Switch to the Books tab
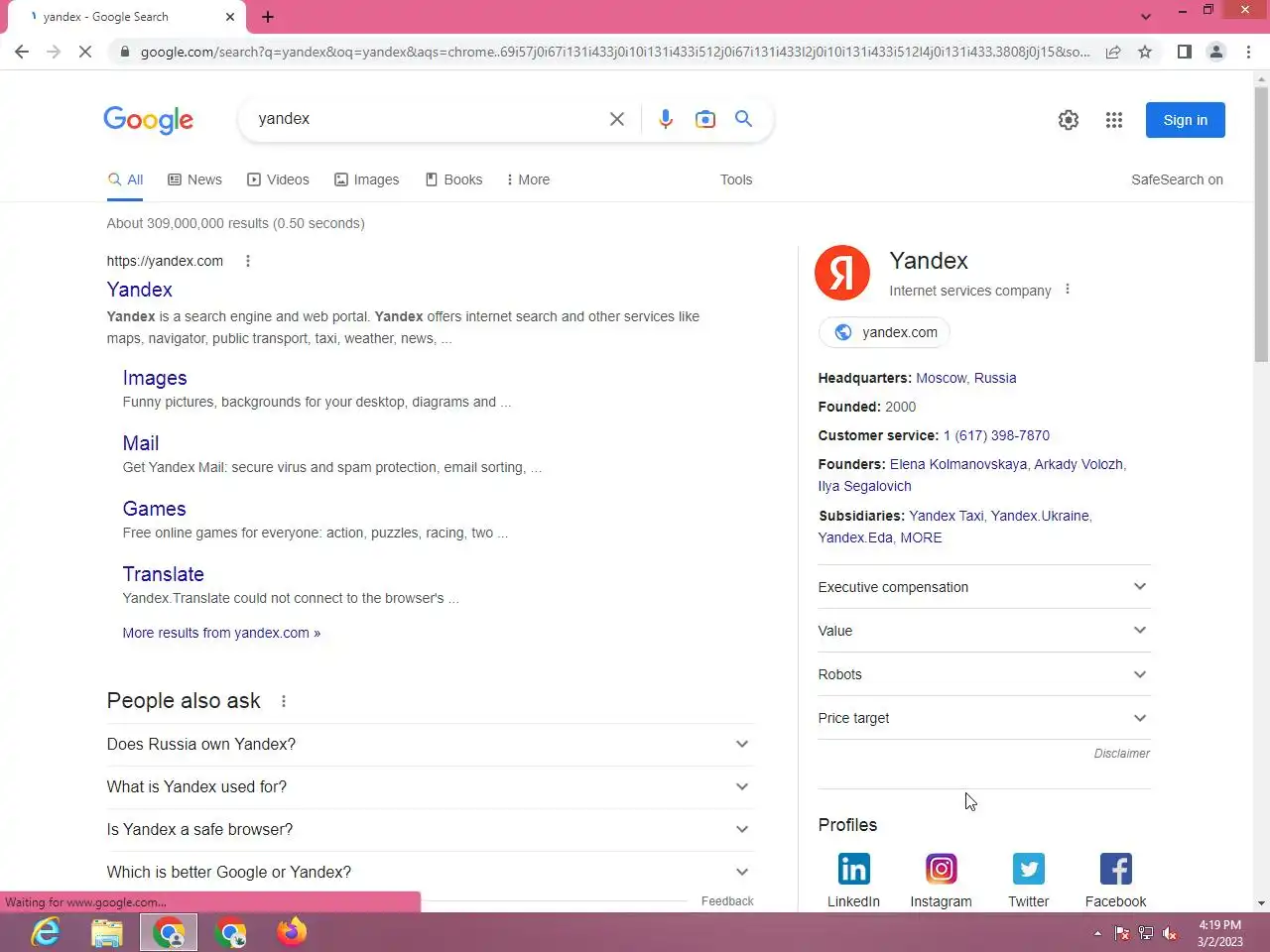The width and height of the screenshot is (1270, 952). click(x=453, y=179)
